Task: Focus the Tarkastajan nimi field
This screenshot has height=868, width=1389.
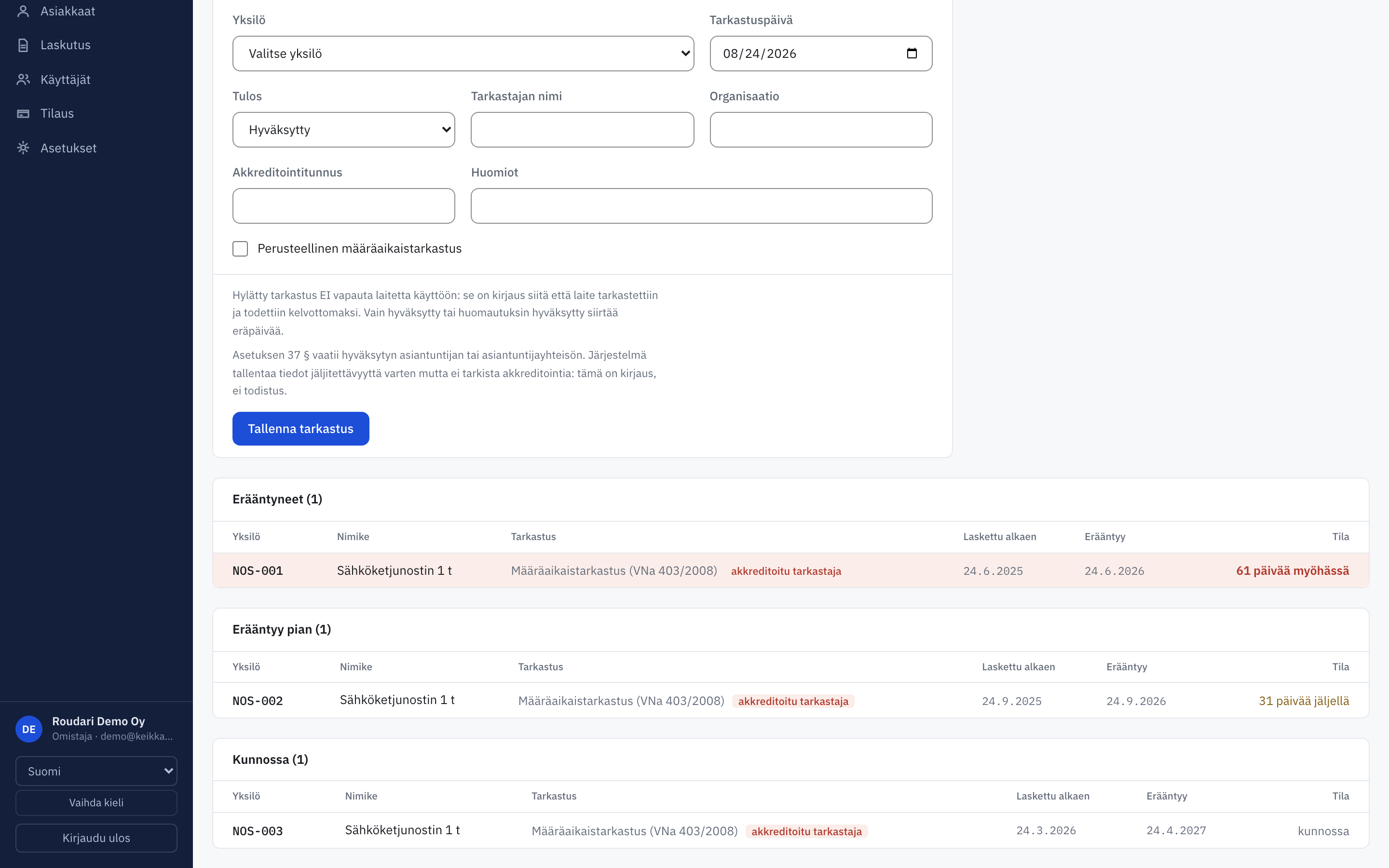Action: pos(582,130)
